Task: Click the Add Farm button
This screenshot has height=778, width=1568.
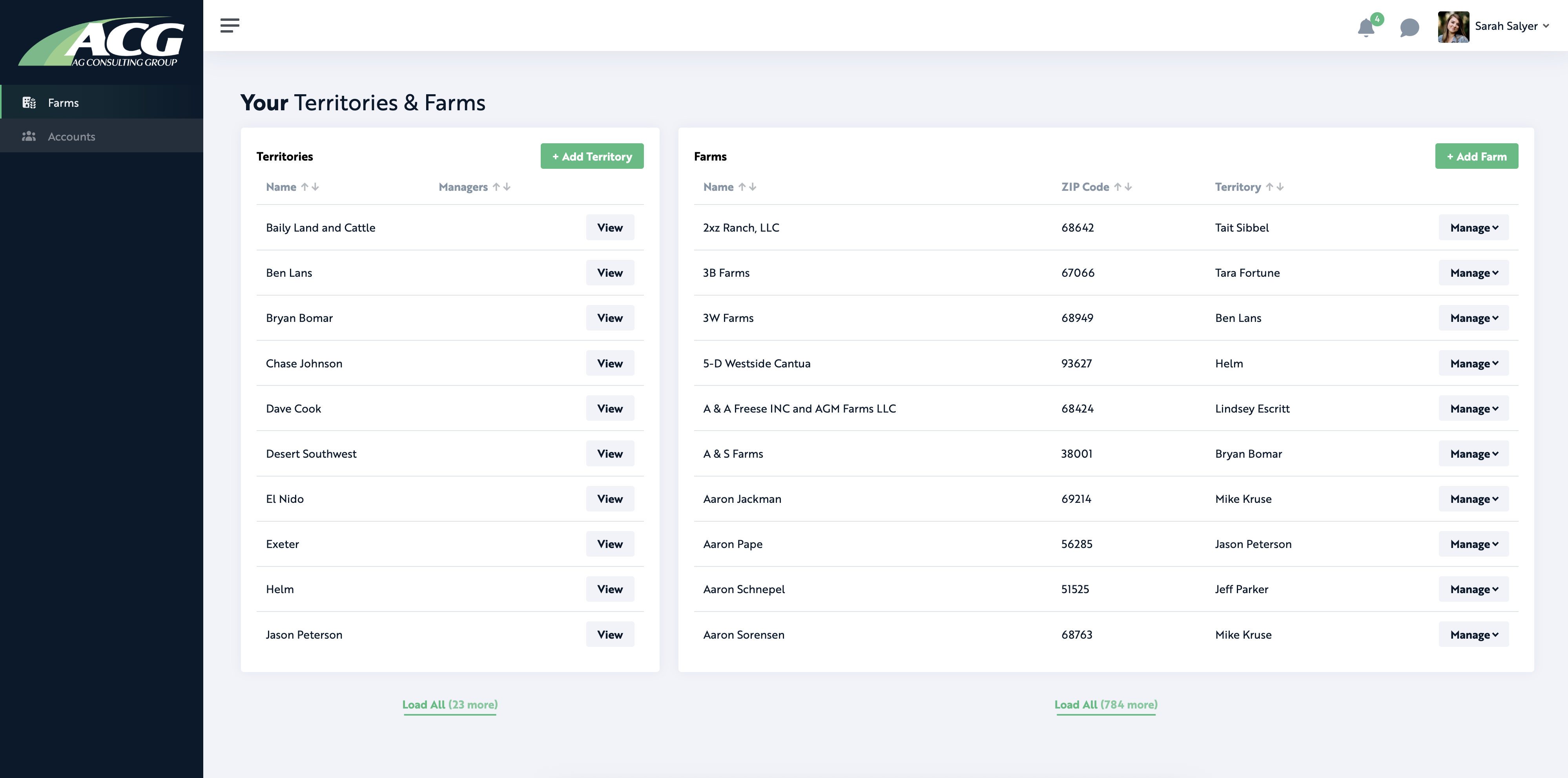Action: point(1477,157)
